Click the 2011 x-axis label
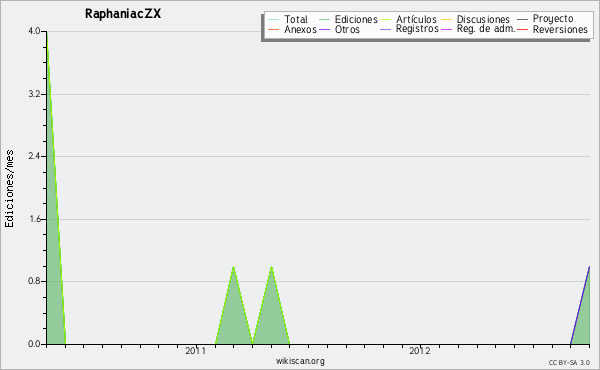This screenshot has height=370, width=600. click(x=196, y=351)
